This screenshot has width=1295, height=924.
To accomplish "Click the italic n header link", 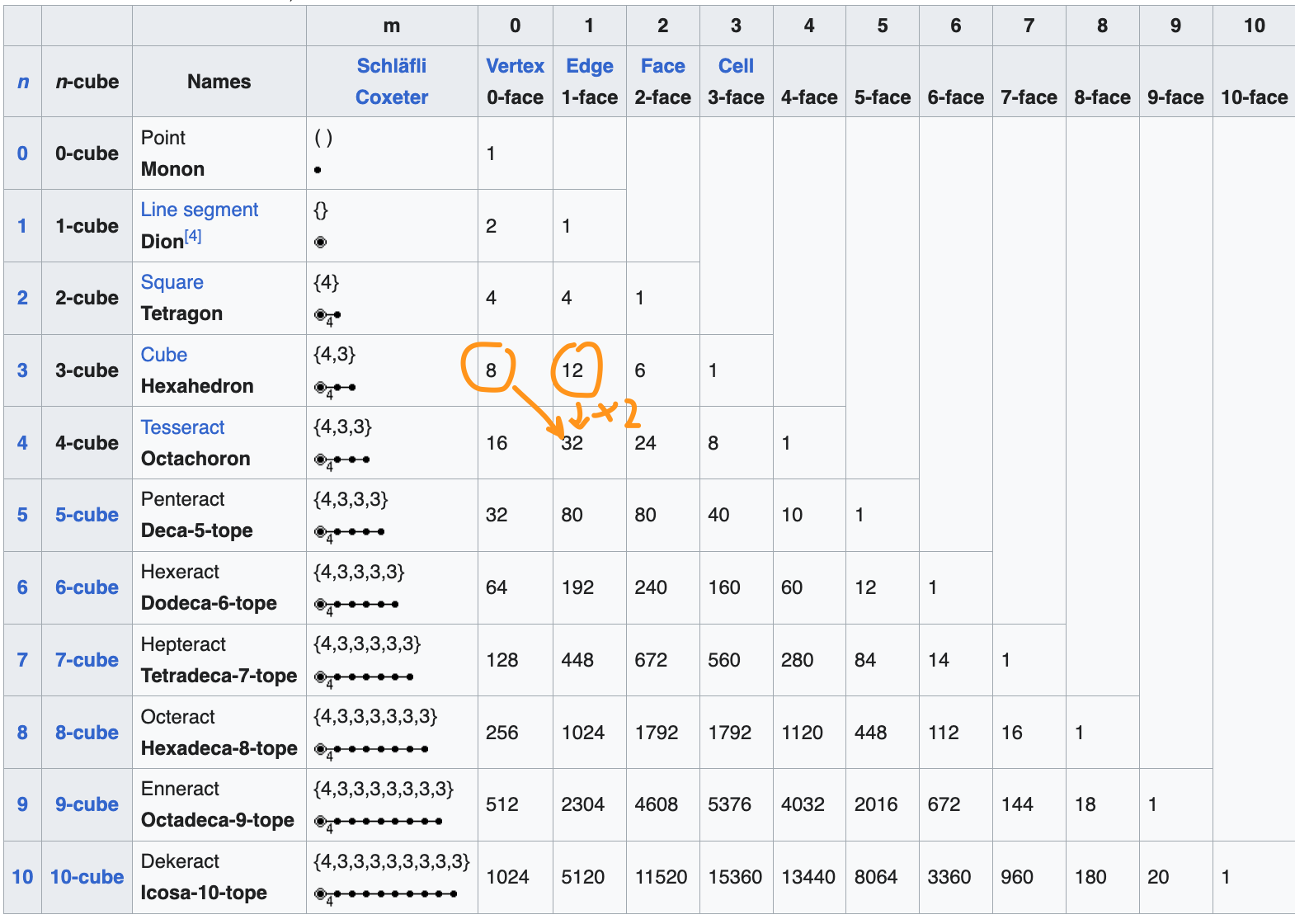I will [23, 82].
